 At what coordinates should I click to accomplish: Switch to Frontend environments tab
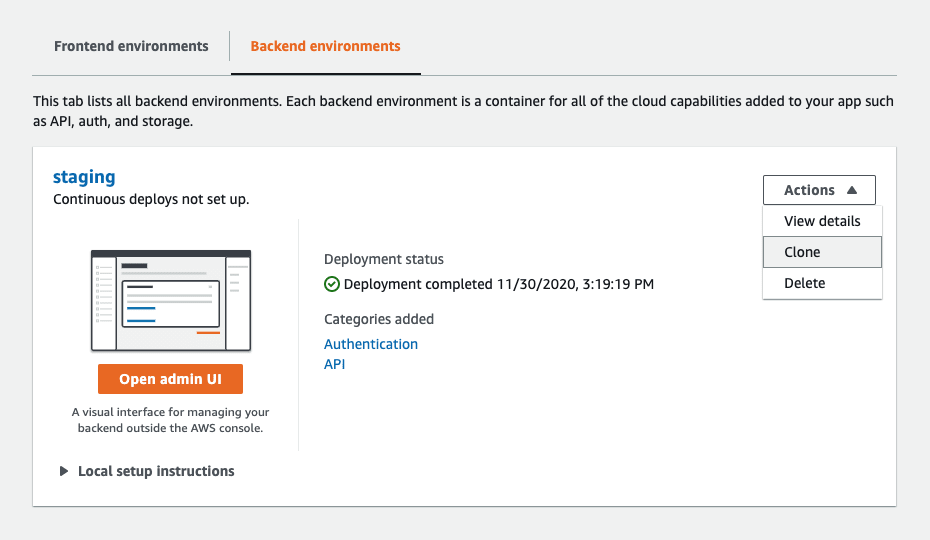click(x=131, y=46)
